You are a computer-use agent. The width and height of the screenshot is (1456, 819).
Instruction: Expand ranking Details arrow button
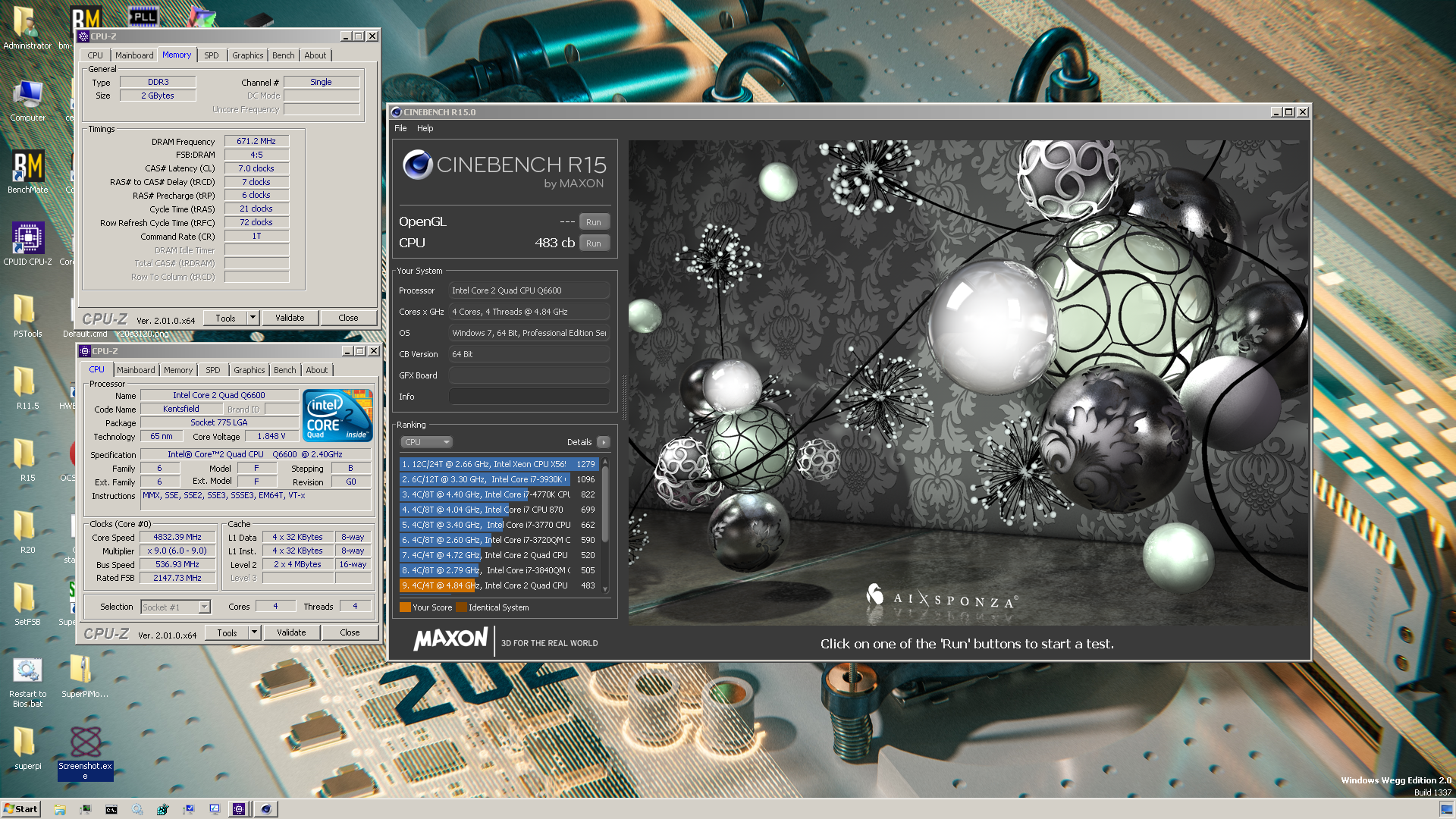coord(604,442)
